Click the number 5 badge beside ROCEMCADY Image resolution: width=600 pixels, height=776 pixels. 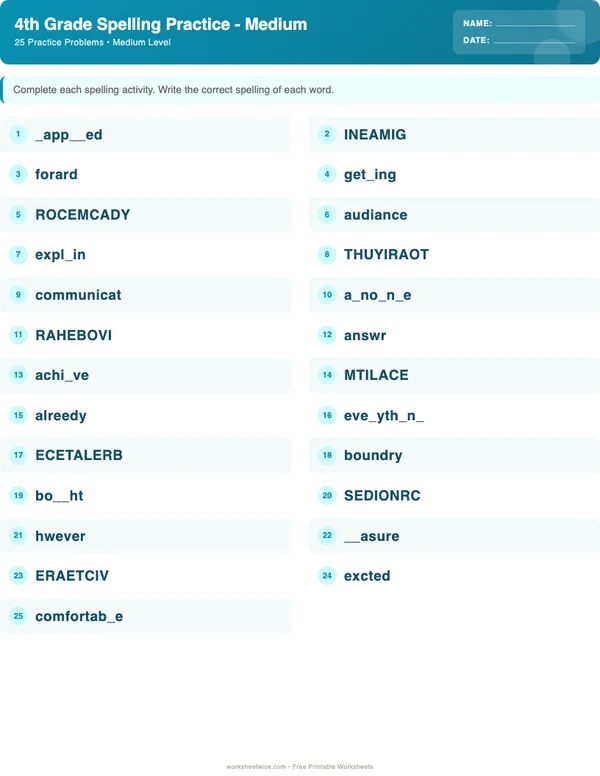[18, 214]
